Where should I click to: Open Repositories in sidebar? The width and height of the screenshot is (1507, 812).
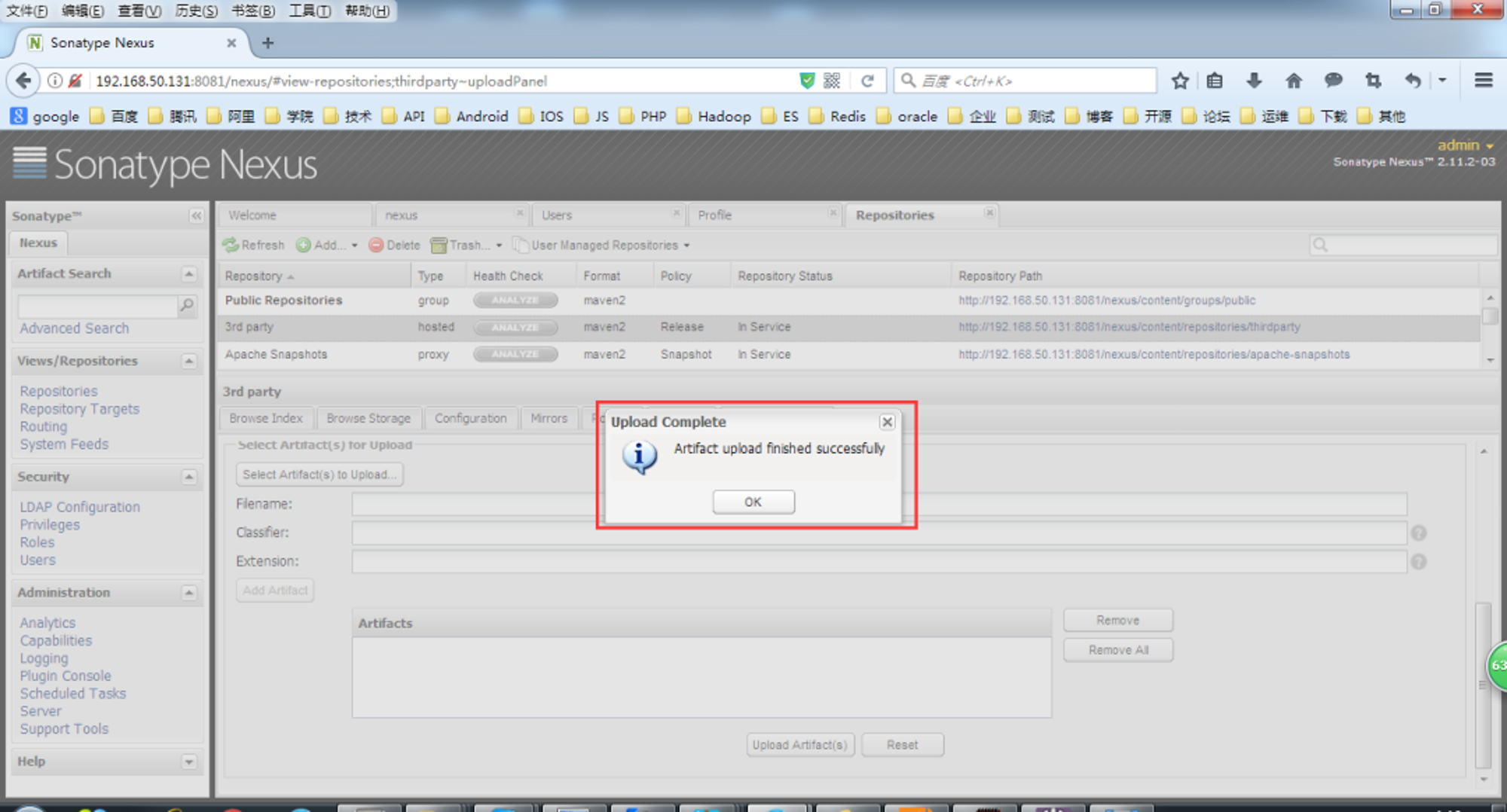pos(59,391)
